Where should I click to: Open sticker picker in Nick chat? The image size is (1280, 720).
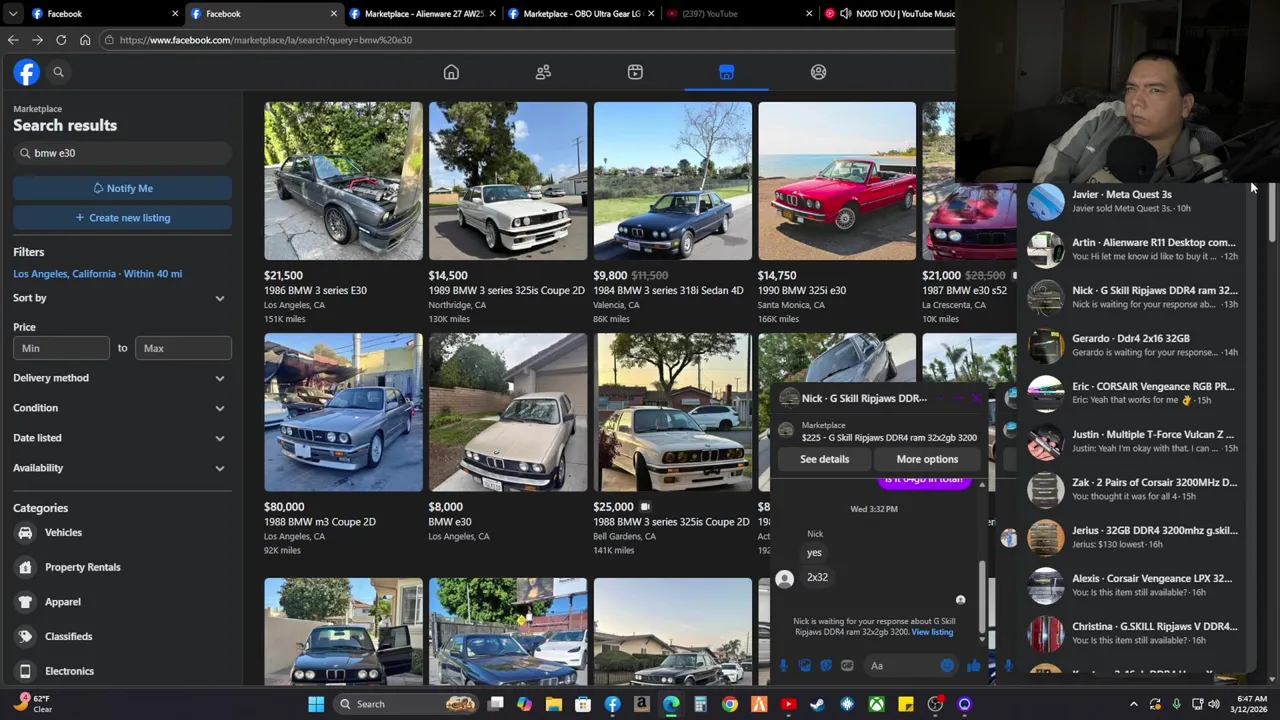coord(826,666)
